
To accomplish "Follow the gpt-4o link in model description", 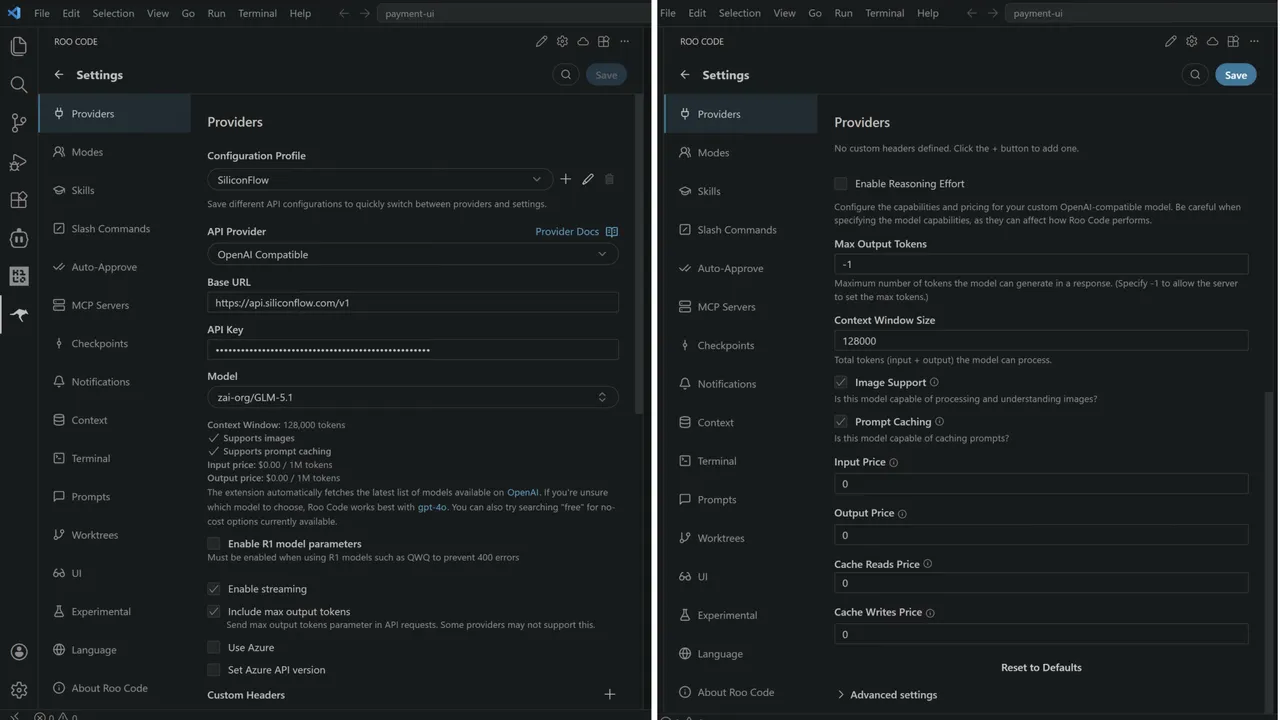I will click(432, 507).
